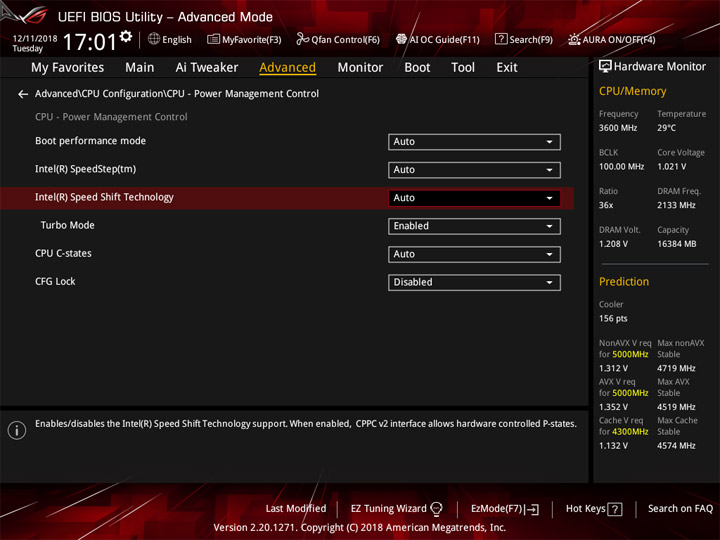This screenshot has width=720, height=540.
Task: Click the globe language icon
Action: tap(154, 39)
